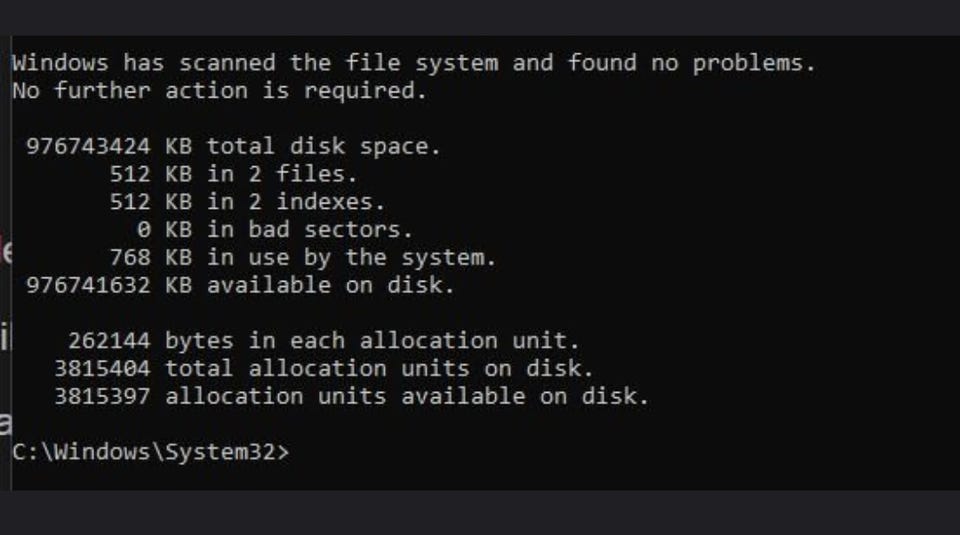The image size is (960, 535).
Task: Click the number 262144
Action: [x=109, y=340]
